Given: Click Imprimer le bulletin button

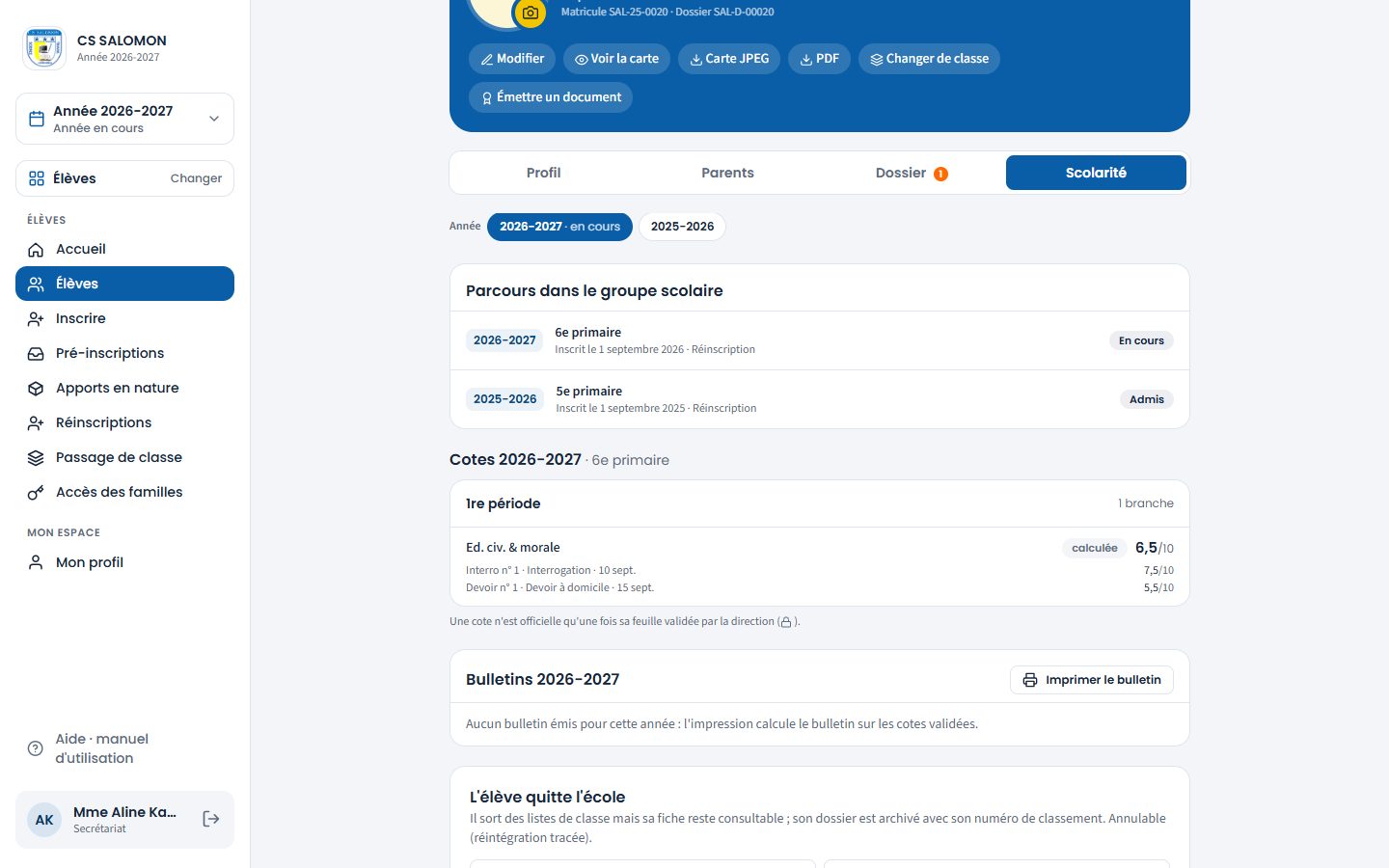Looking at the screenshot, I should coord(1092,680).
